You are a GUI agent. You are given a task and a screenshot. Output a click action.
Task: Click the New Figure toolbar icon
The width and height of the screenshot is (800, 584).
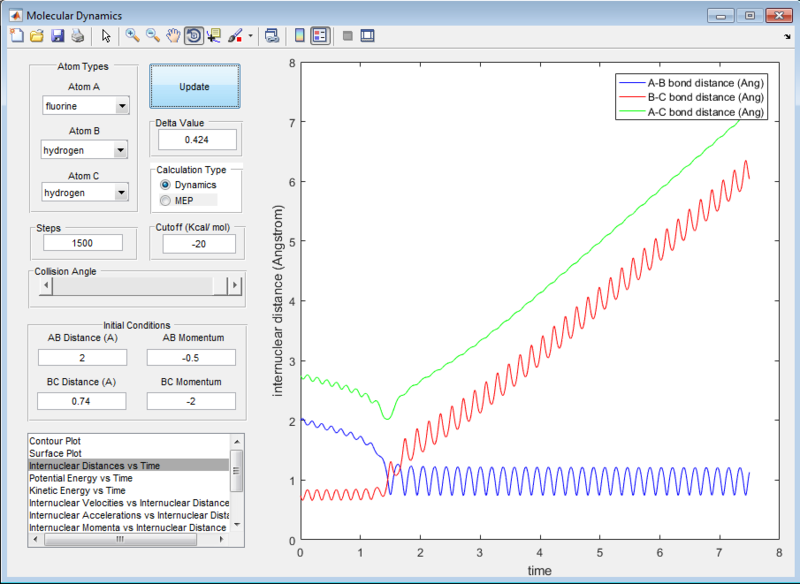16,36
